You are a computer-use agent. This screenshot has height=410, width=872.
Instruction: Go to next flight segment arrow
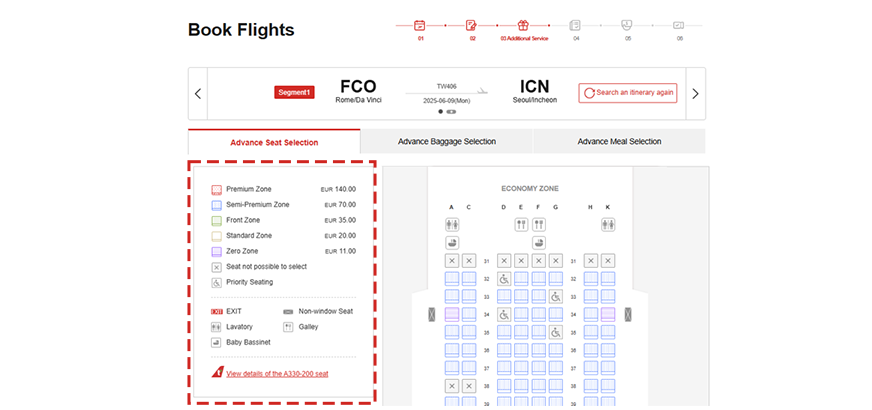point(695,94)
